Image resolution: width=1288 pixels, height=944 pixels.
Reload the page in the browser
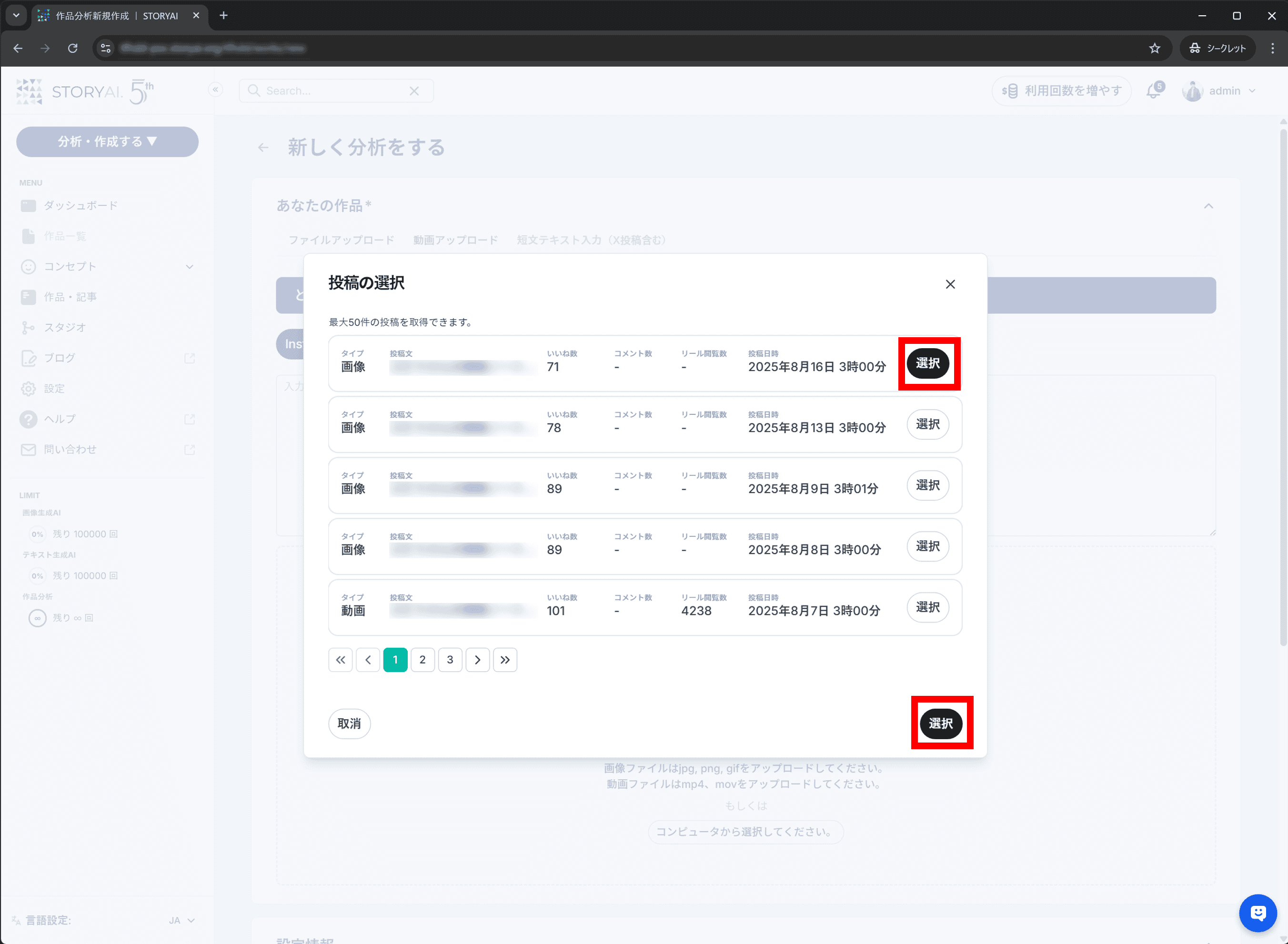point(72,49)
